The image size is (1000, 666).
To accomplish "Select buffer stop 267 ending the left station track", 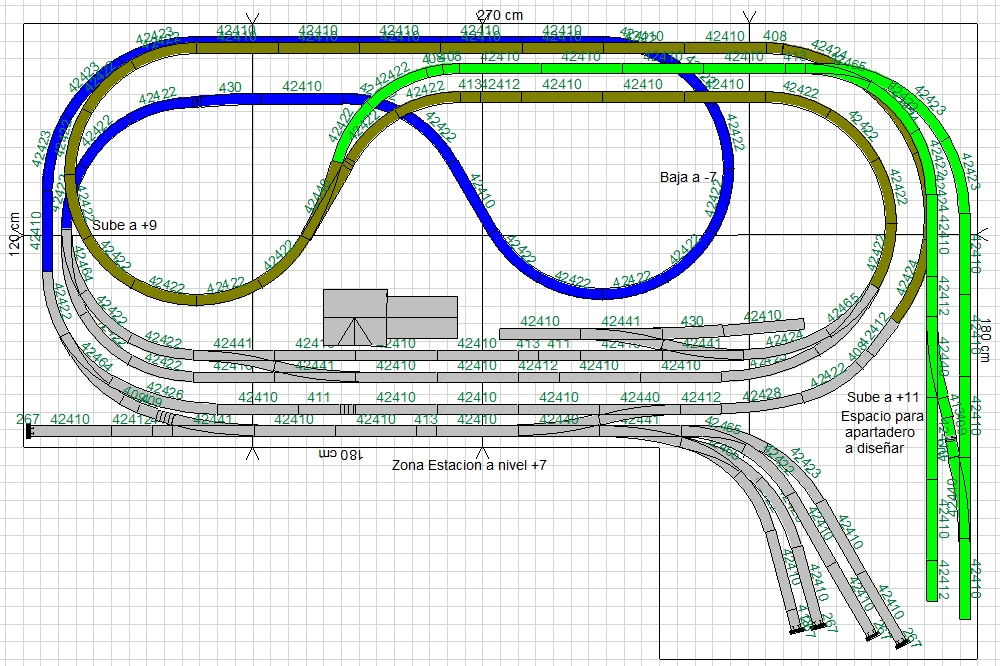I will click(x=29, y=431).
